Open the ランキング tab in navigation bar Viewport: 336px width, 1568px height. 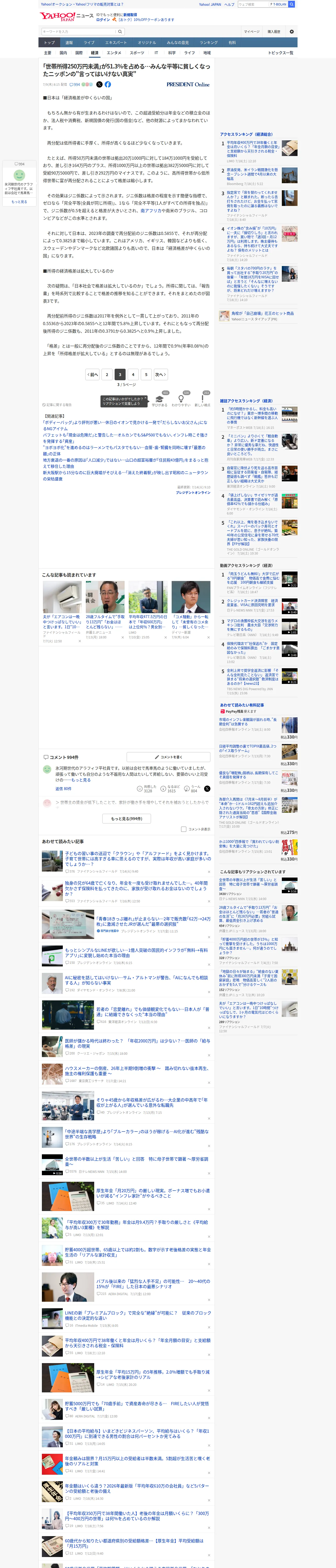(209, 43)
